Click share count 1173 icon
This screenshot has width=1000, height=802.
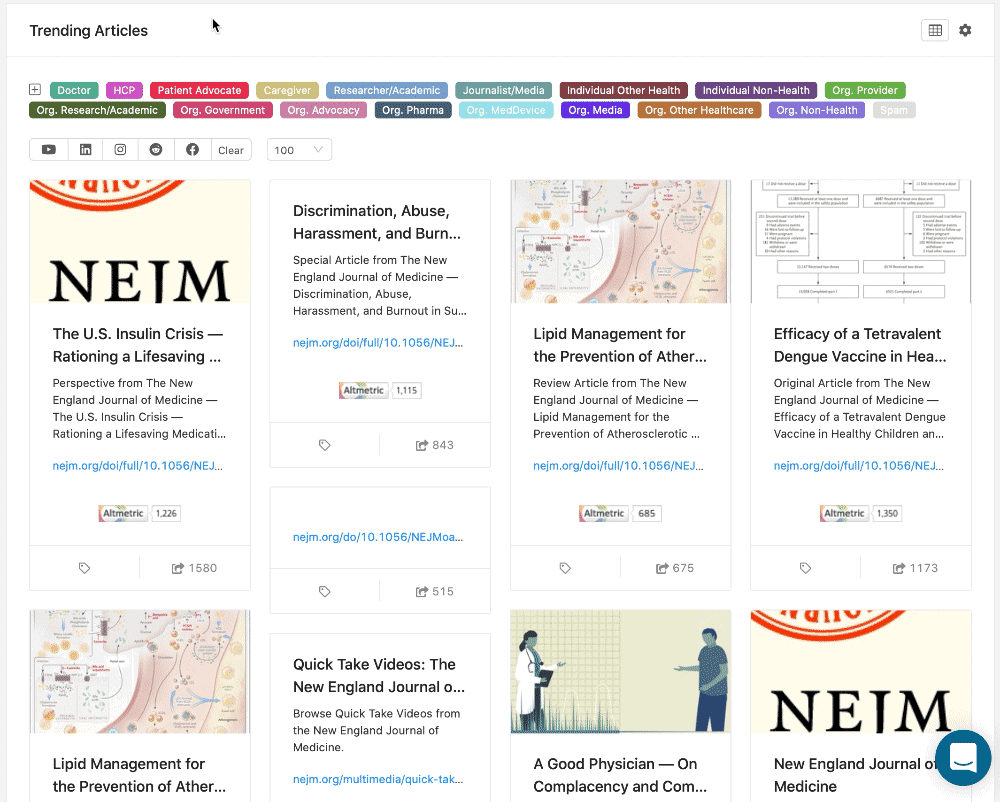(915, 568)
